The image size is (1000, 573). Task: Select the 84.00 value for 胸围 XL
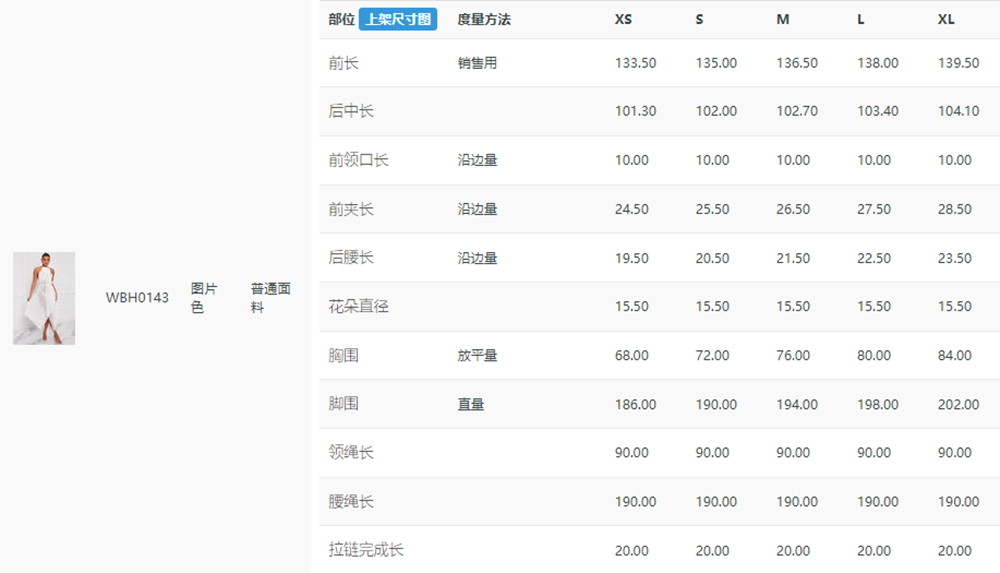(x=955, y=355)
